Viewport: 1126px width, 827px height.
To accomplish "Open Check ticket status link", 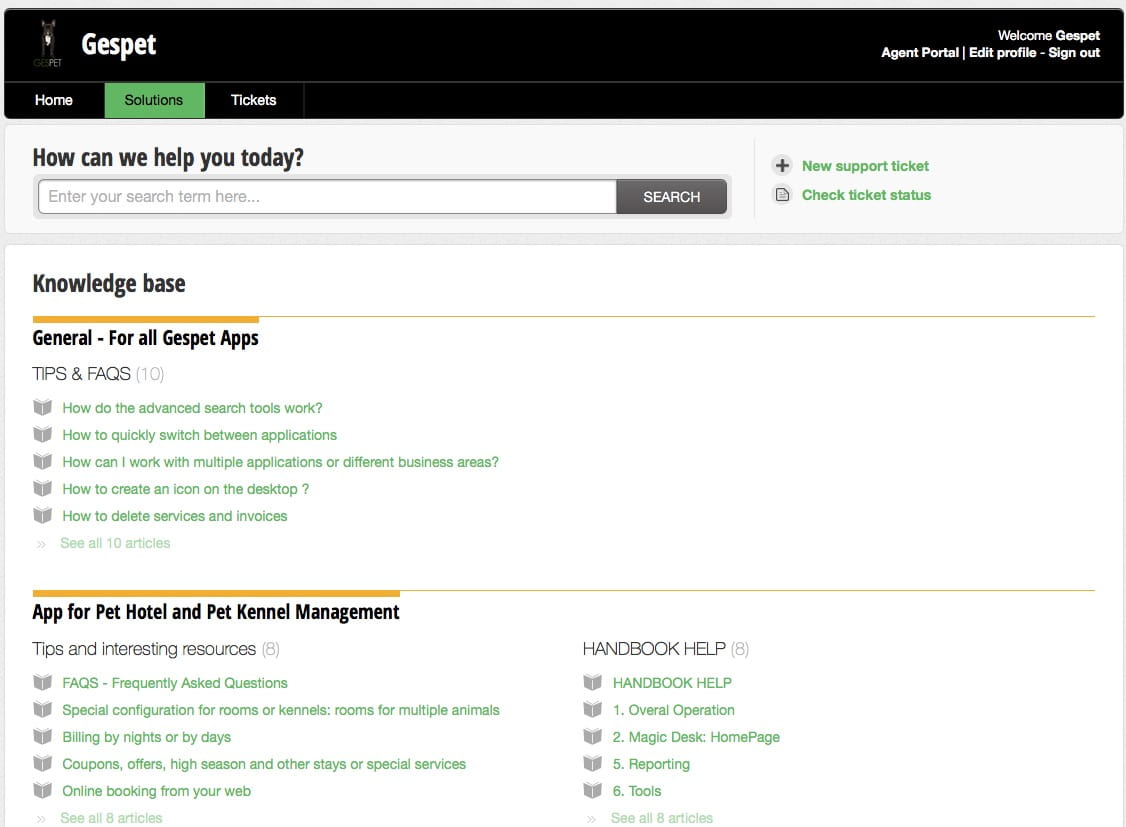I will (866, 195).
